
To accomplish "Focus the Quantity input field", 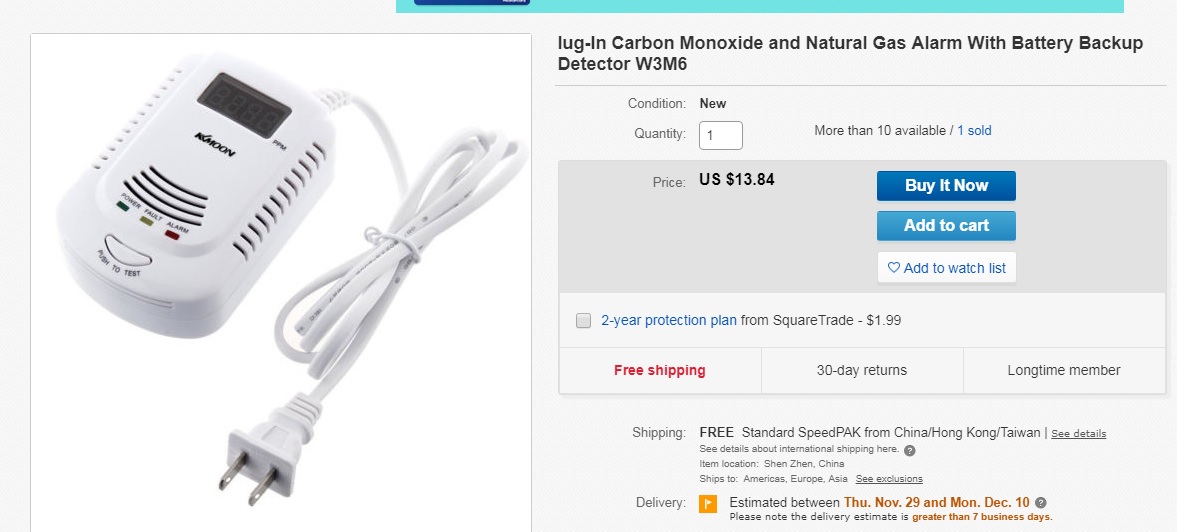I will [x=720, y=135].
